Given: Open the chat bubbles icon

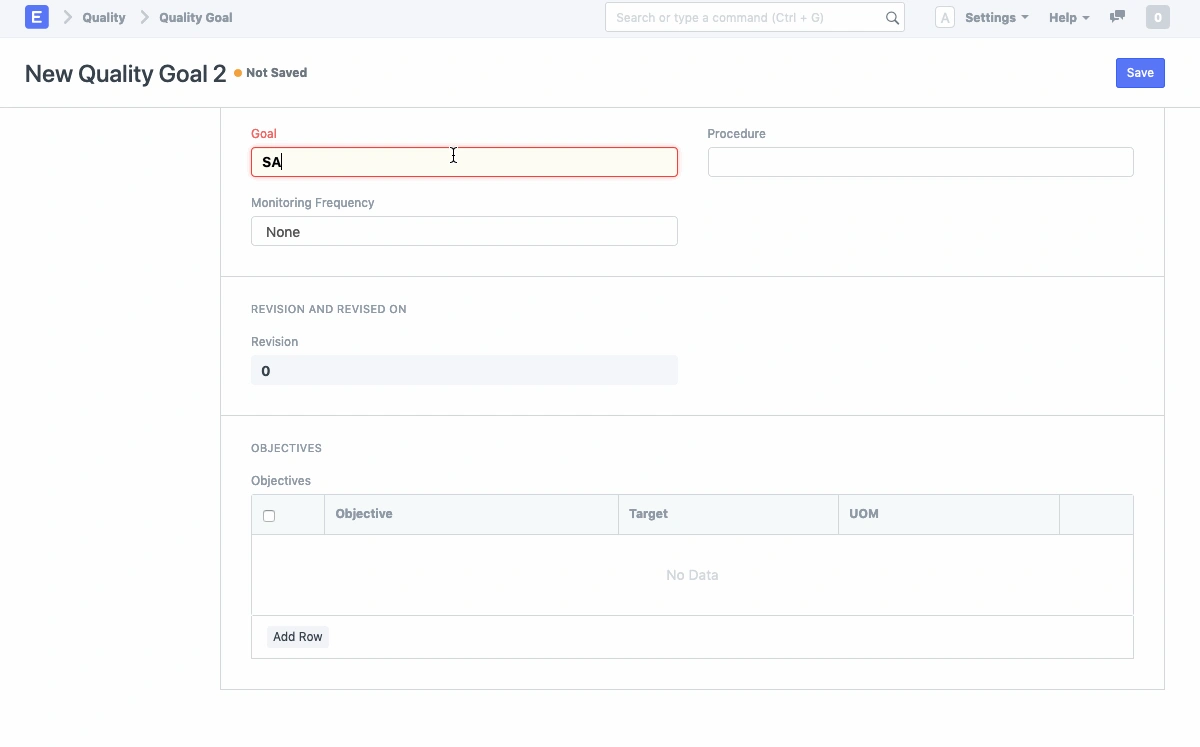Looking at the screenshot, I should click(x=1117, y=17).
